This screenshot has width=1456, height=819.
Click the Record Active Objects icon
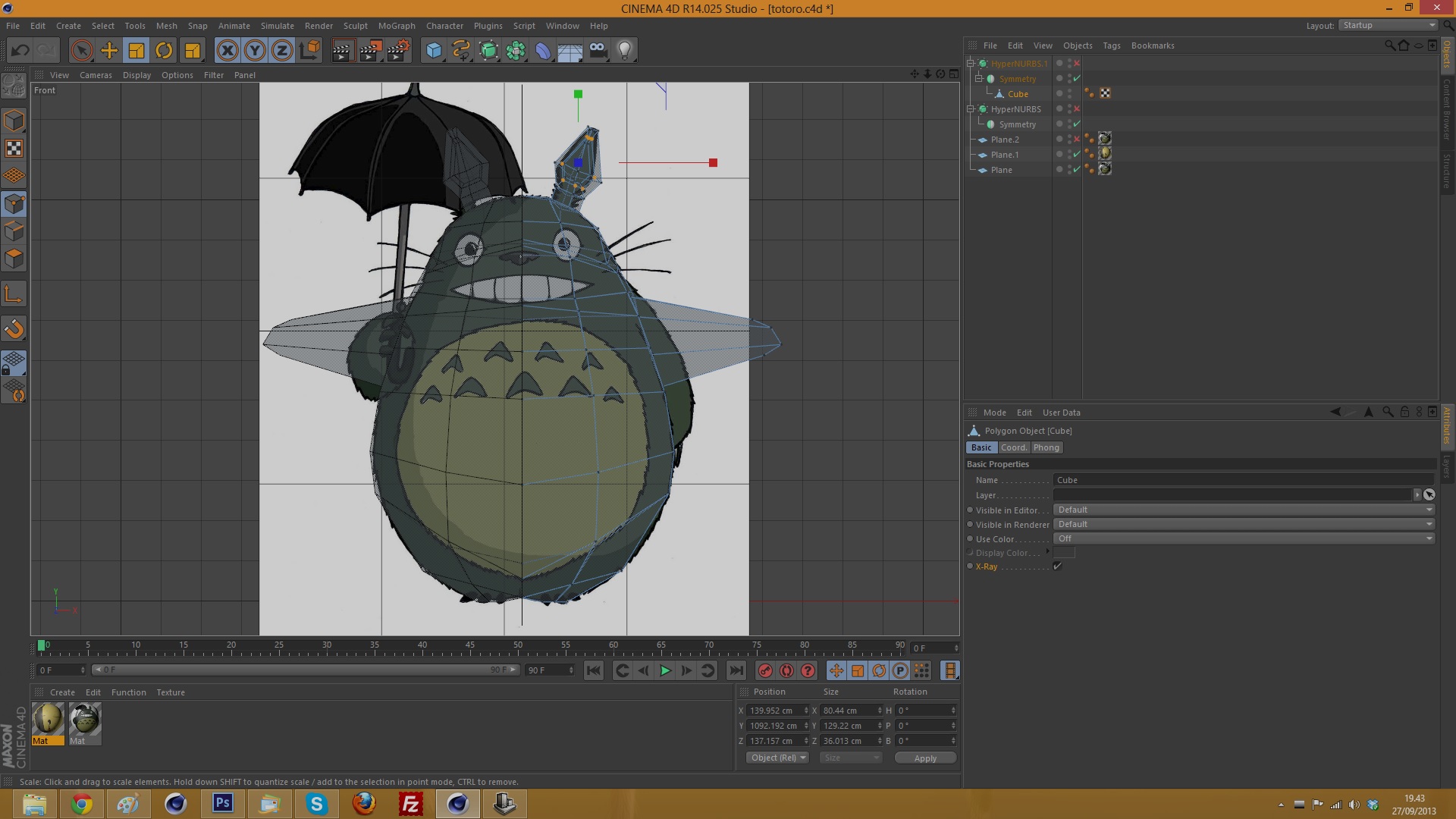point(765,670)
